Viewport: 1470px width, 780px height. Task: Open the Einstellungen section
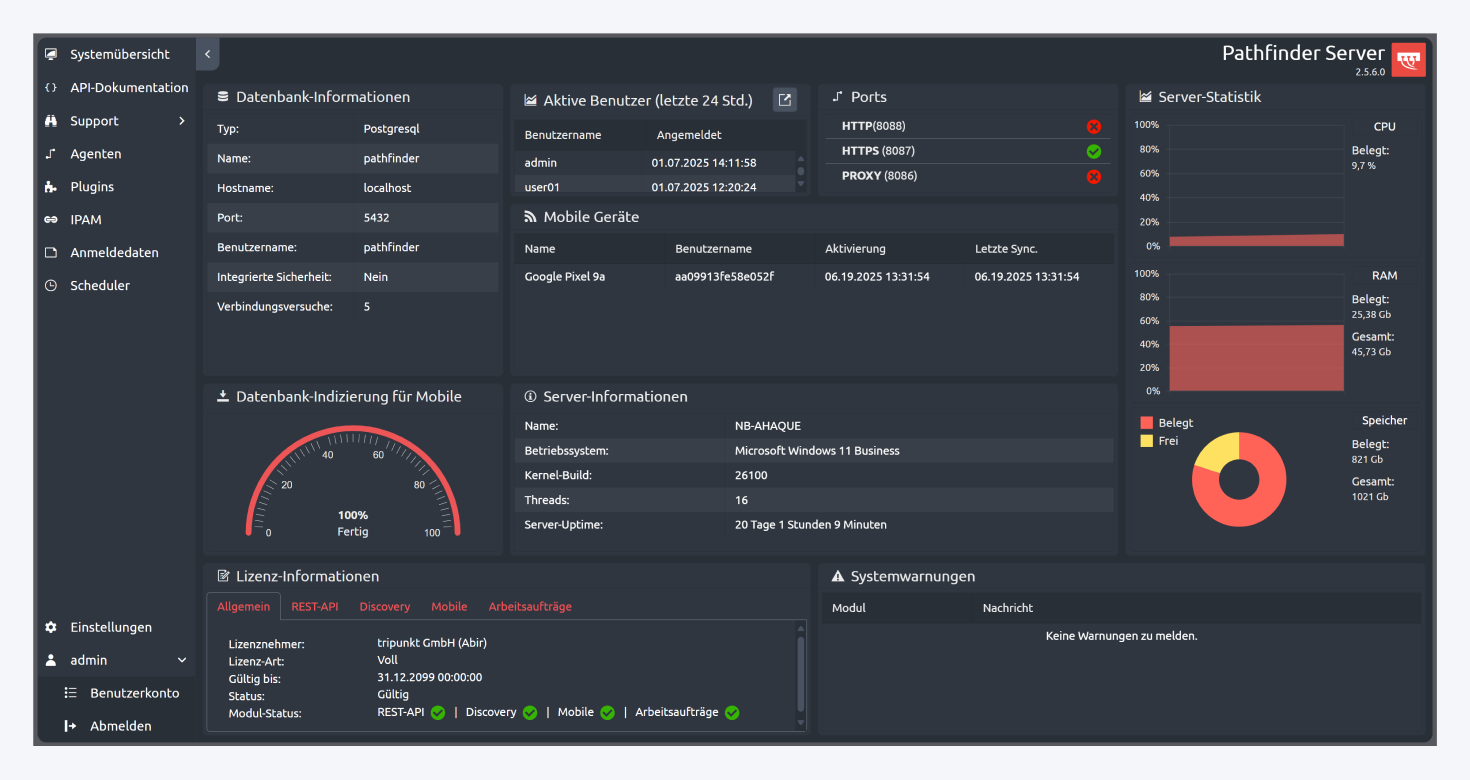click(x=110, y=627)
